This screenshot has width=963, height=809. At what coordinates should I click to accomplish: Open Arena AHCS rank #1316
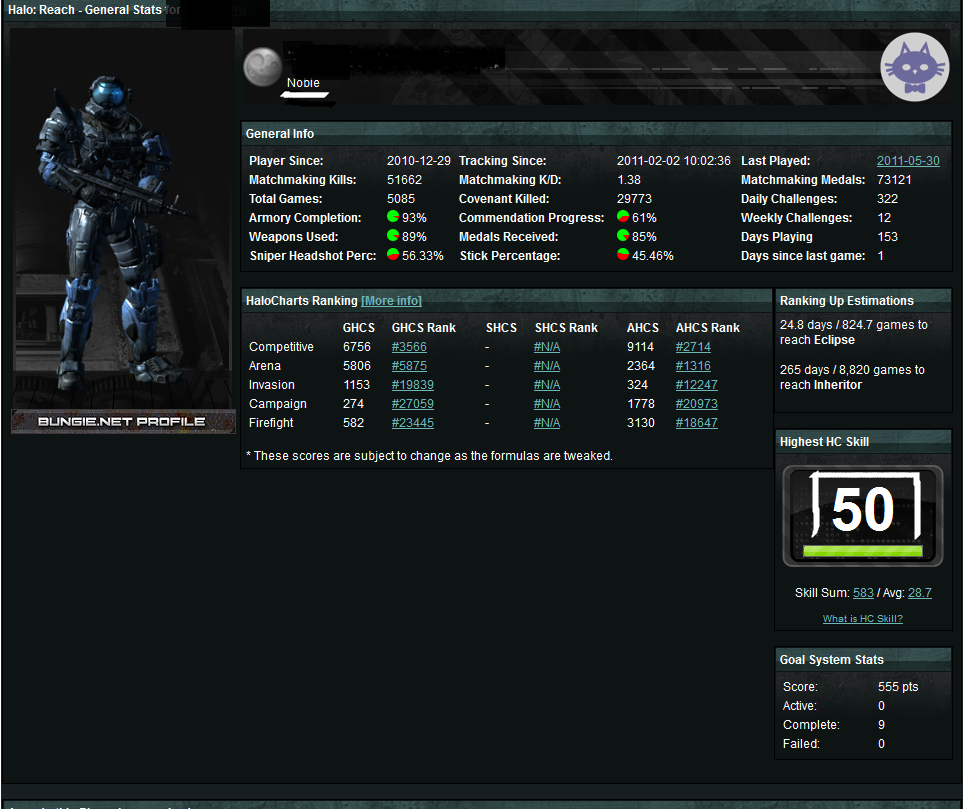click(693, 365)
